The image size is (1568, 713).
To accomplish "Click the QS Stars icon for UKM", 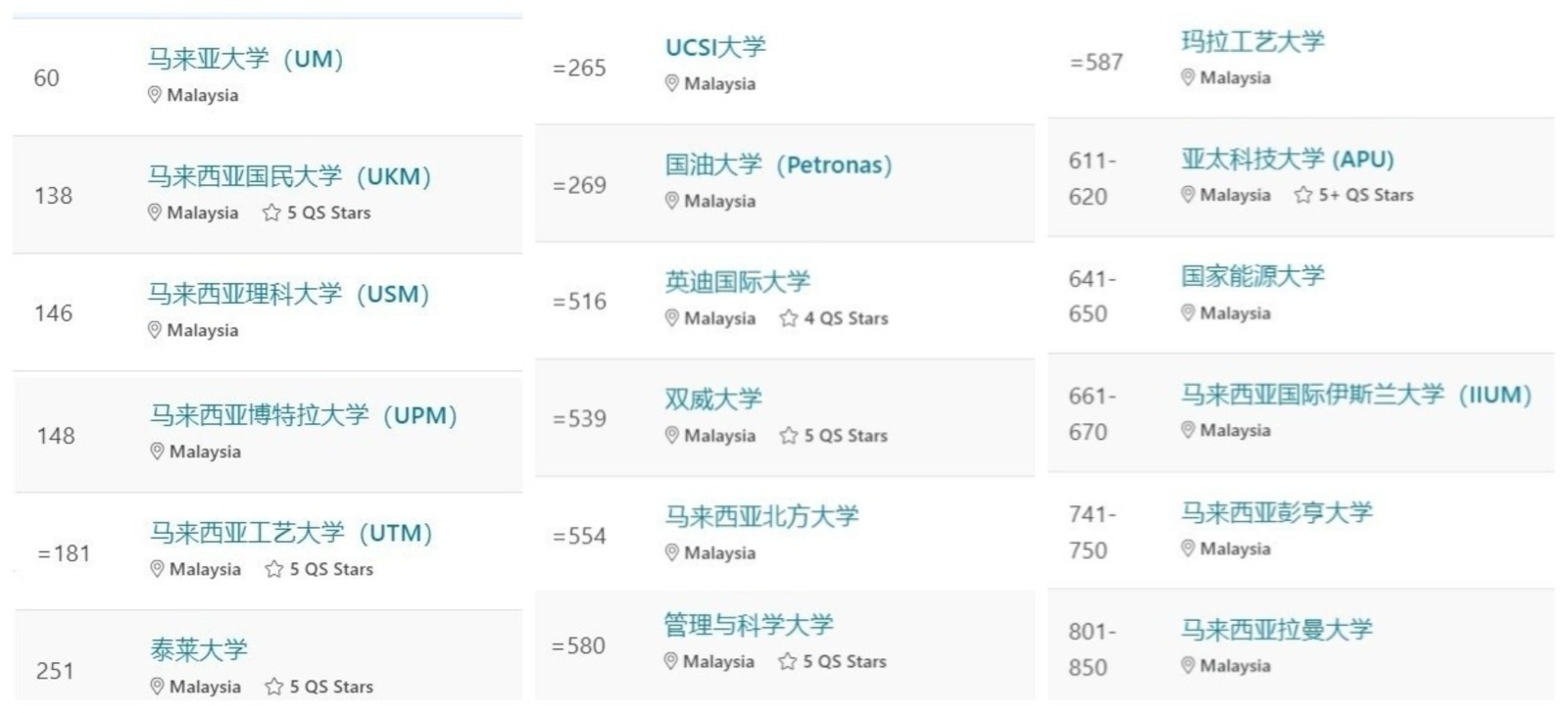I will point(271,213).
